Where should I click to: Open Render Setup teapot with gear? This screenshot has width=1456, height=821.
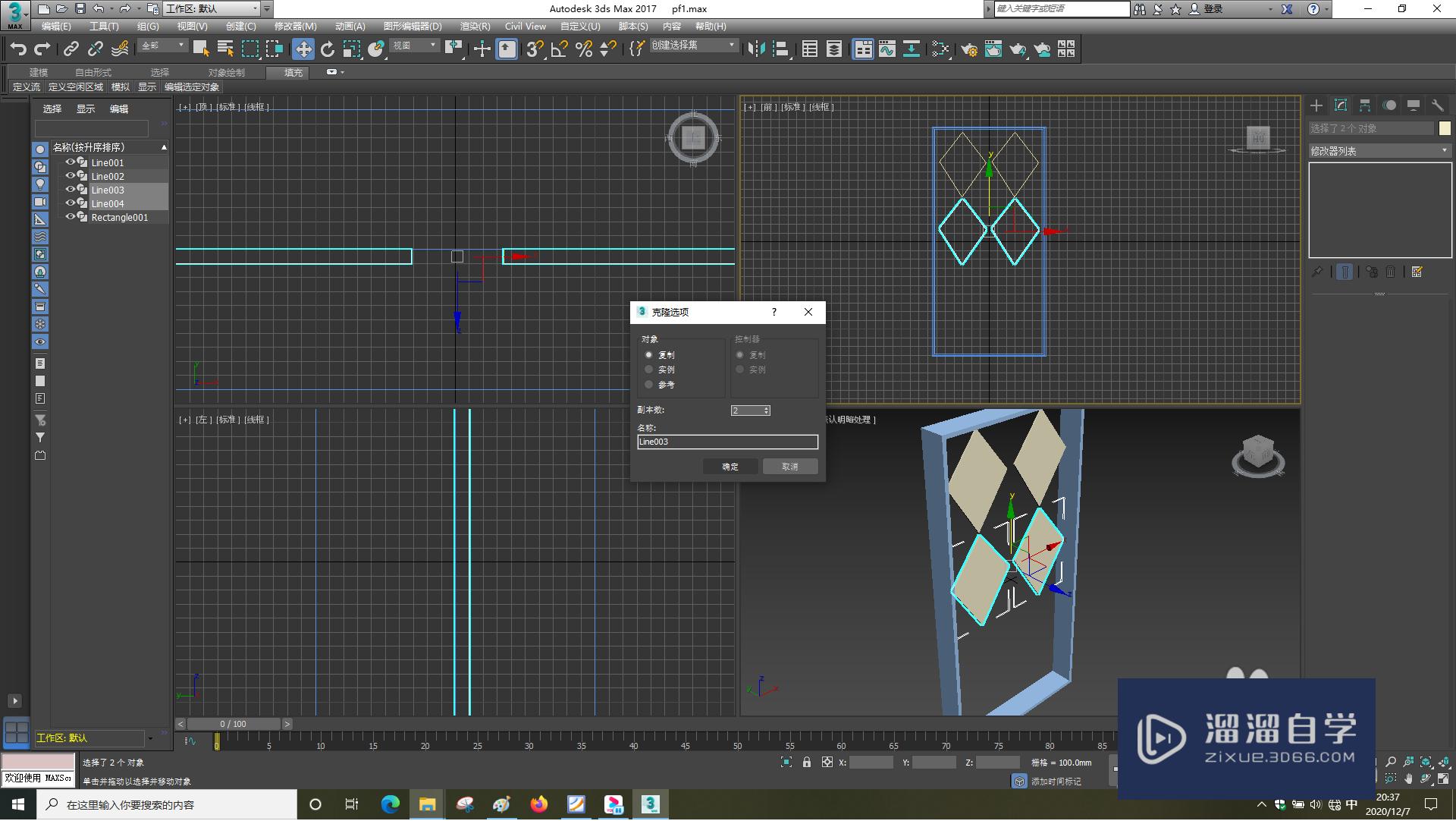969,49
